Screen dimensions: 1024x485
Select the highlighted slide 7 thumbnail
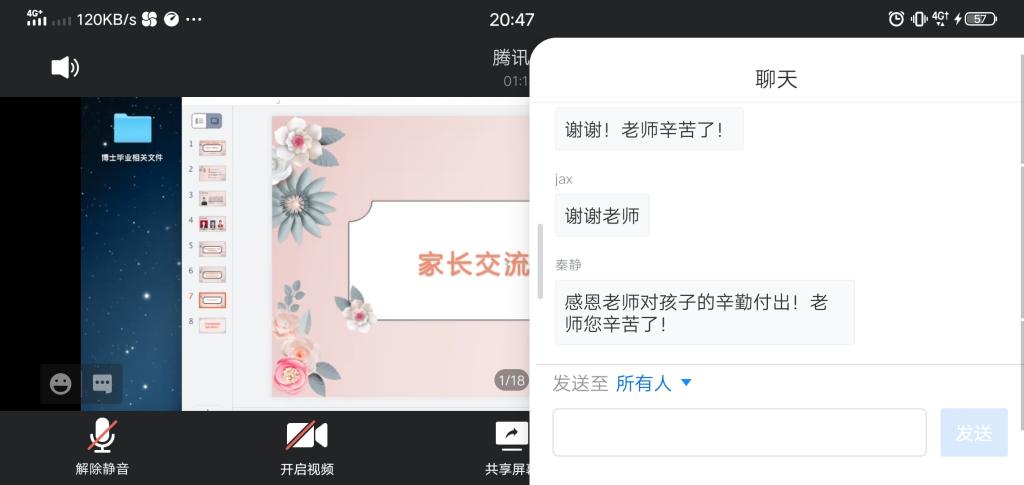click(212, 300)
